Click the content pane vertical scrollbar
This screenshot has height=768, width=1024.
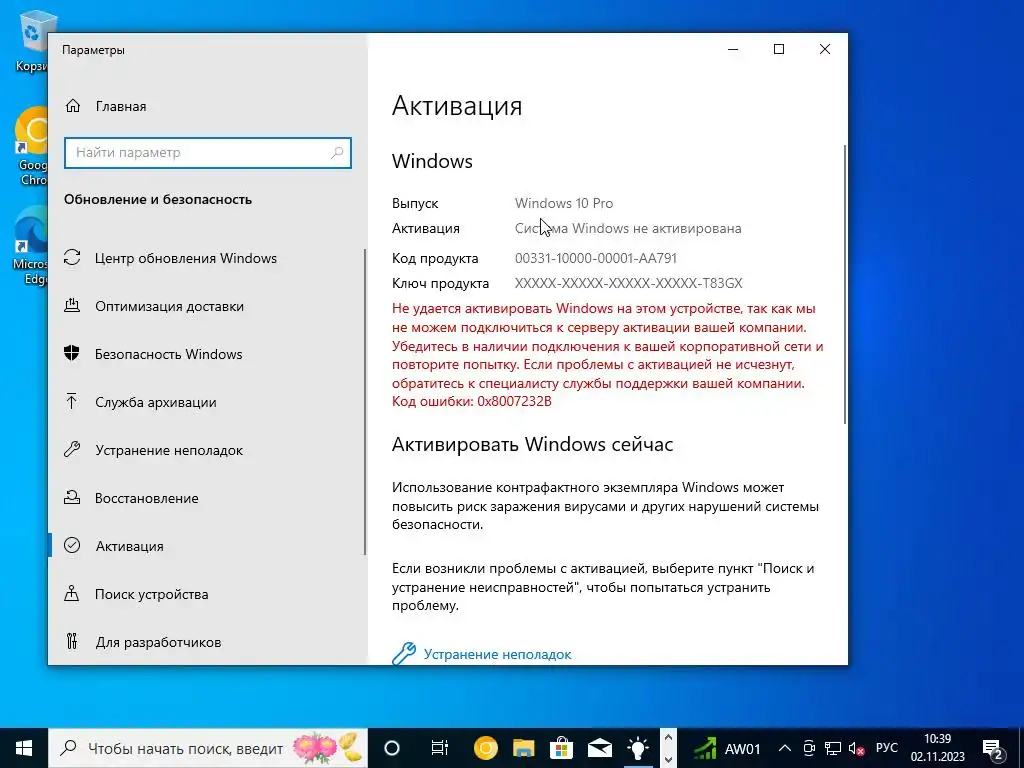click(x=845, y=284)
